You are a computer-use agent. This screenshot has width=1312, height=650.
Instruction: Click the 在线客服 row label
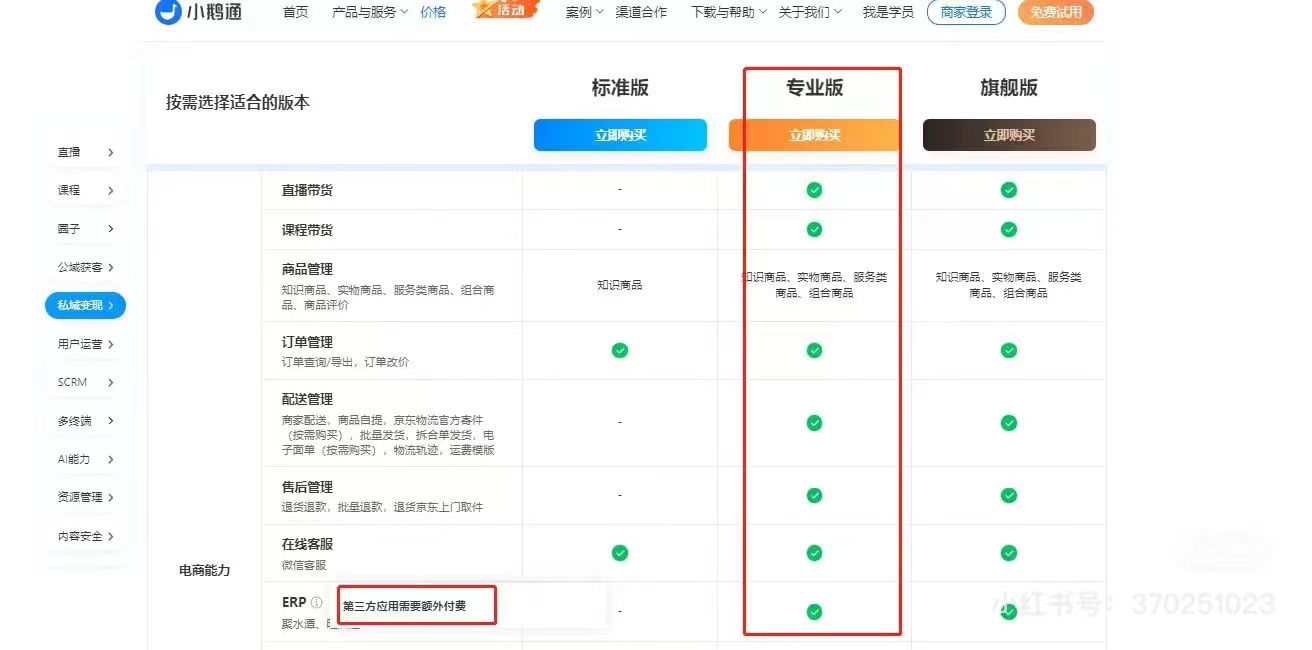pos(307,544)
